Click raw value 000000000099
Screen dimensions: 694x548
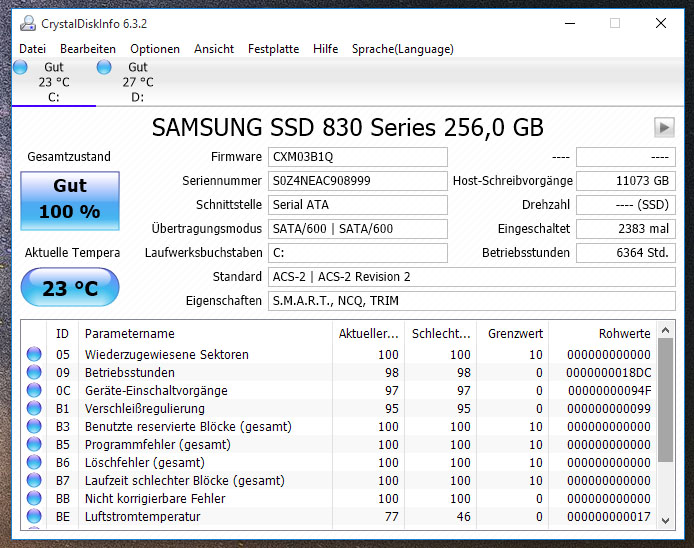[x=609, y=408]
